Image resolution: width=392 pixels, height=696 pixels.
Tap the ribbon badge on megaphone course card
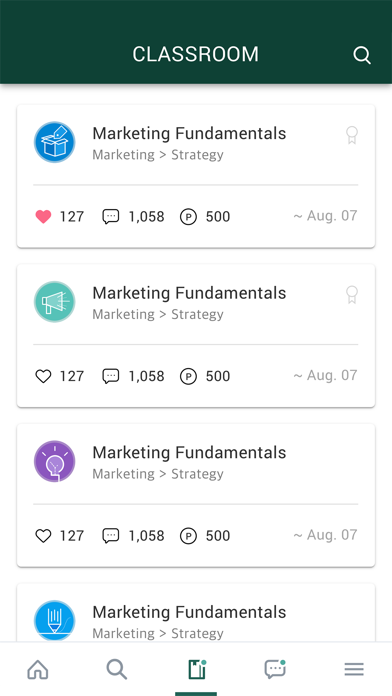(x=352, y=295)
